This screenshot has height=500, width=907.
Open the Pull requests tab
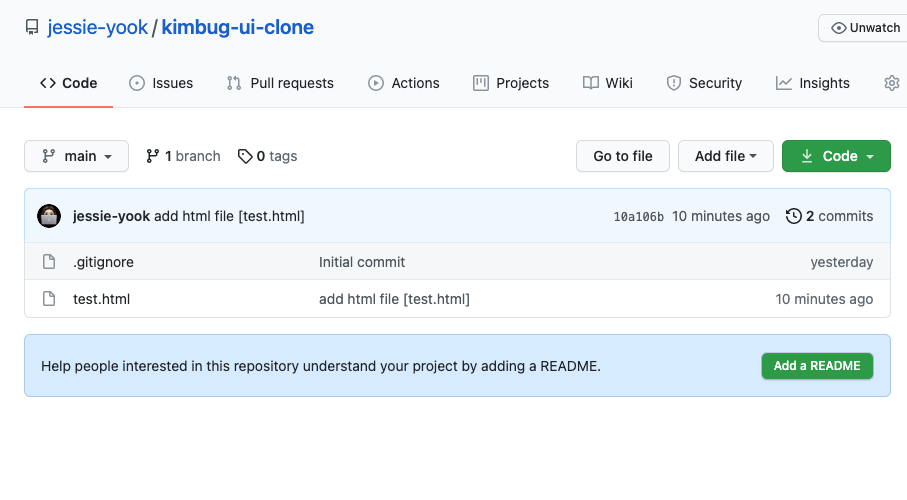[x=280, y=83]
